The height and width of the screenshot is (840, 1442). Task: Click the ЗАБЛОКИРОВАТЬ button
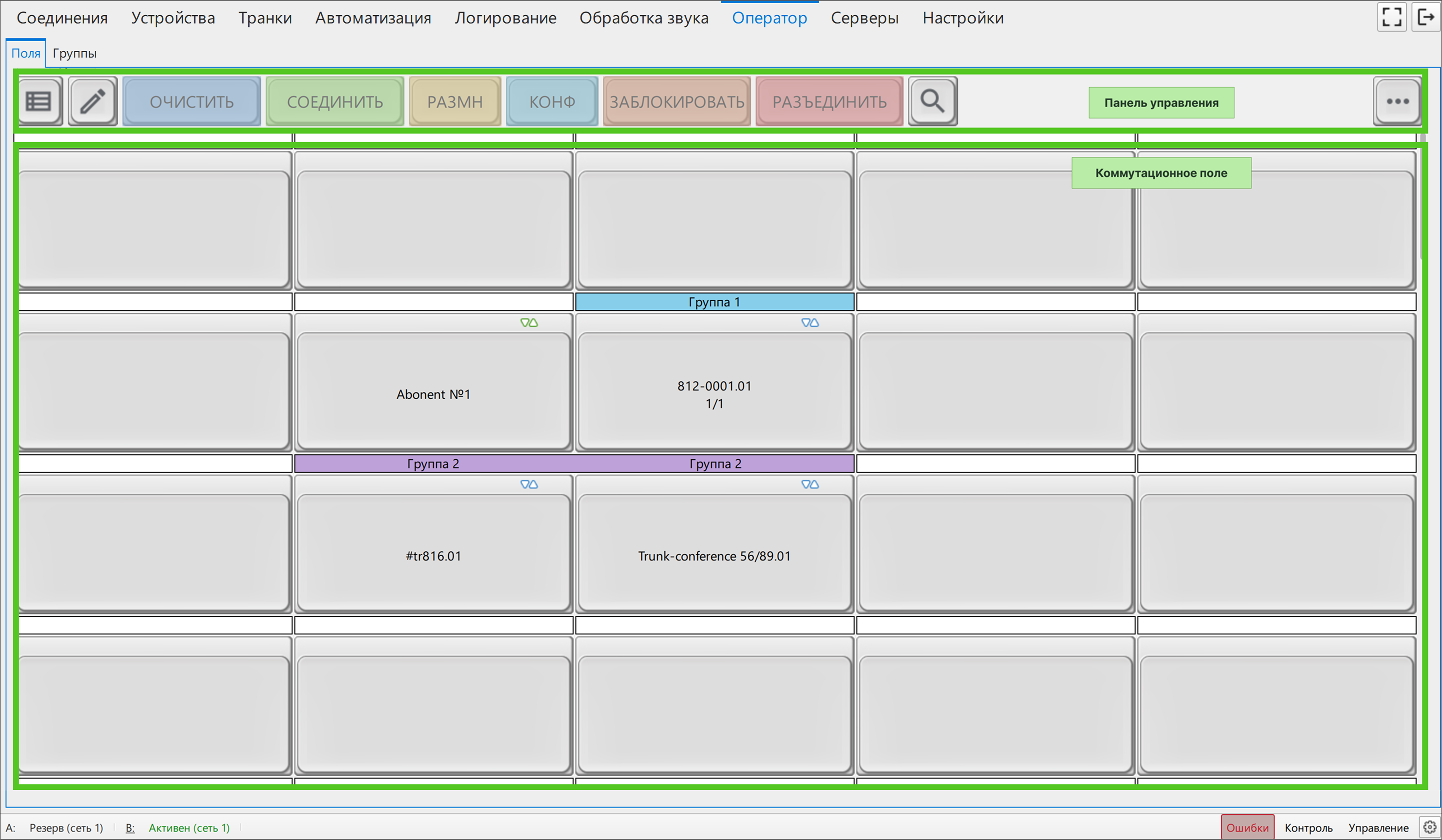676,101
